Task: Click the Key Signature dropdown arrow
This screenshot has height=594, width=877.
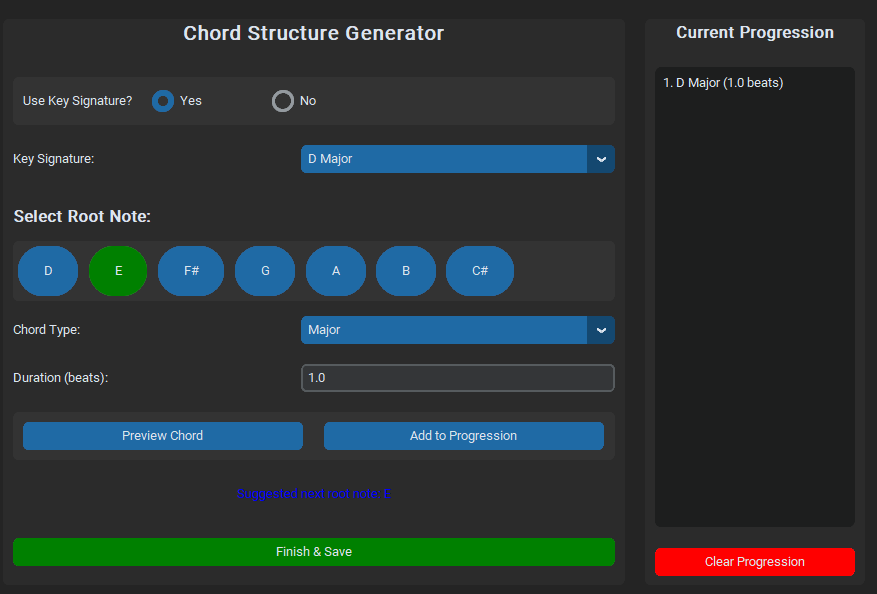Action: (601, 159)
